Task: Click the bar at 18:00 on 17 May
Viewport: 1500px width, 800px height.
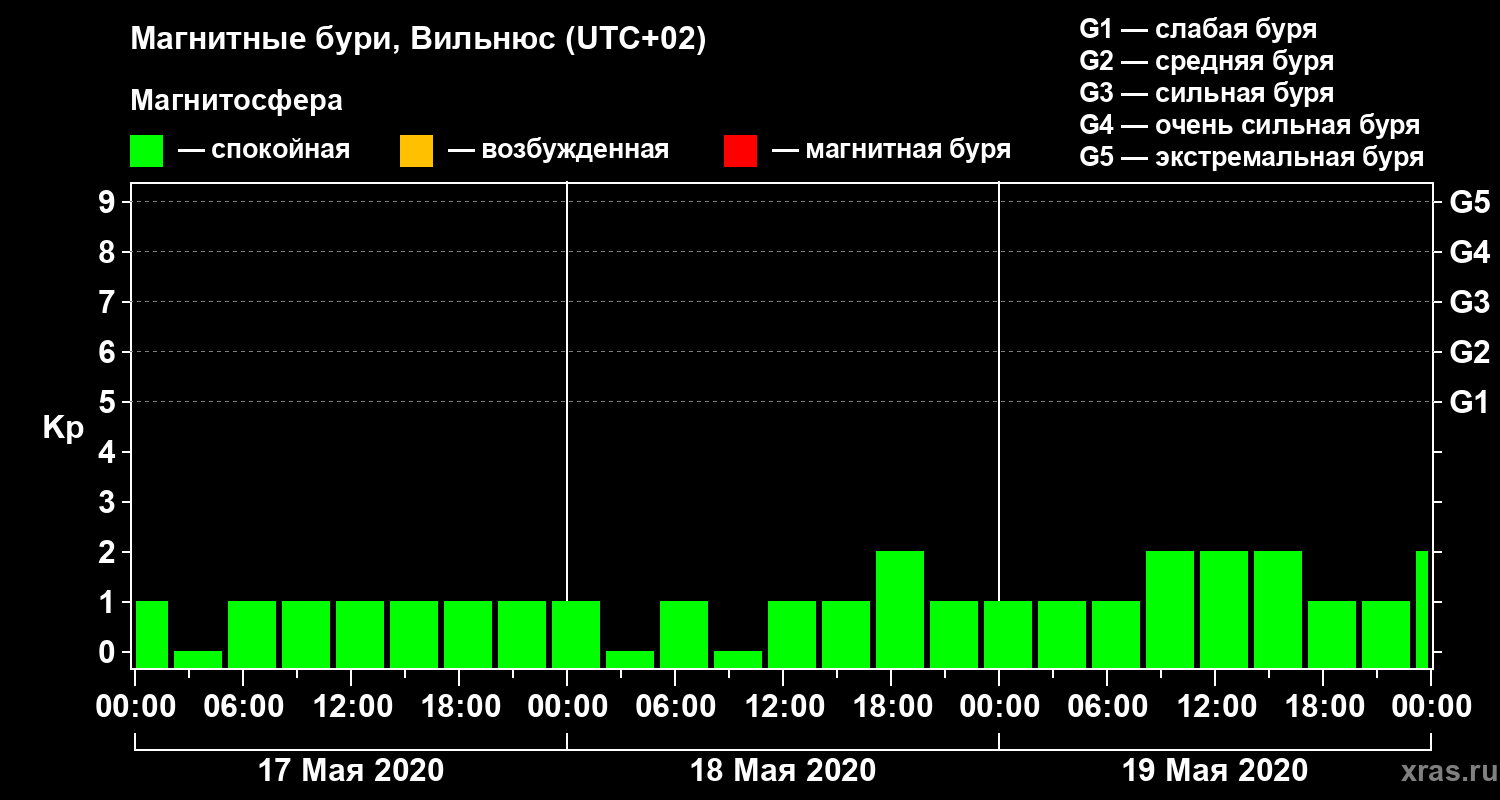Action: pos(468,634)
